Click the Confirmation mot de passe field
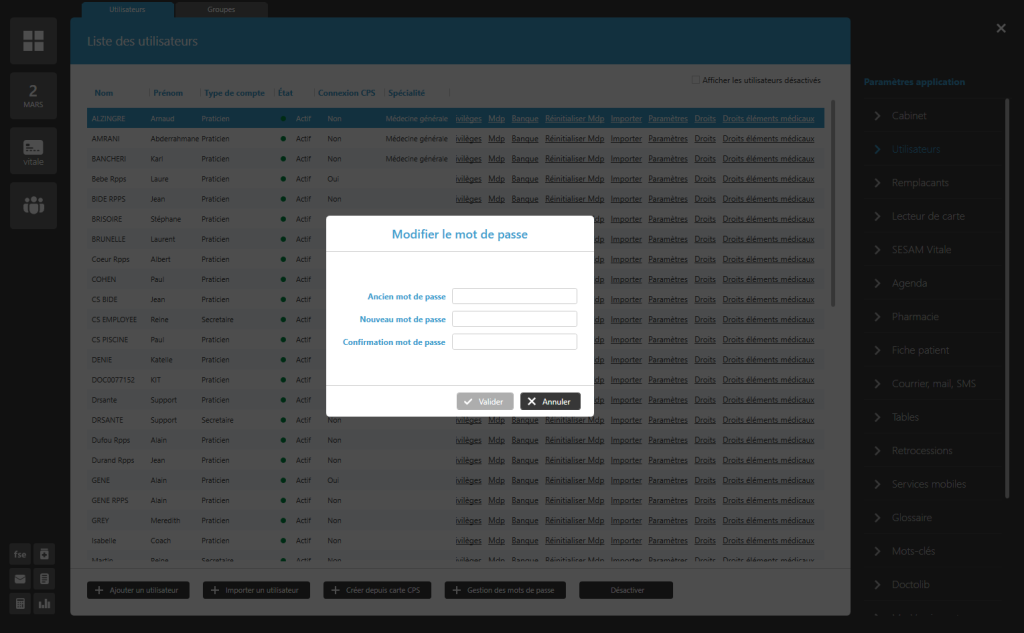Screen dimensions: 1024x633 click(514, 342)
